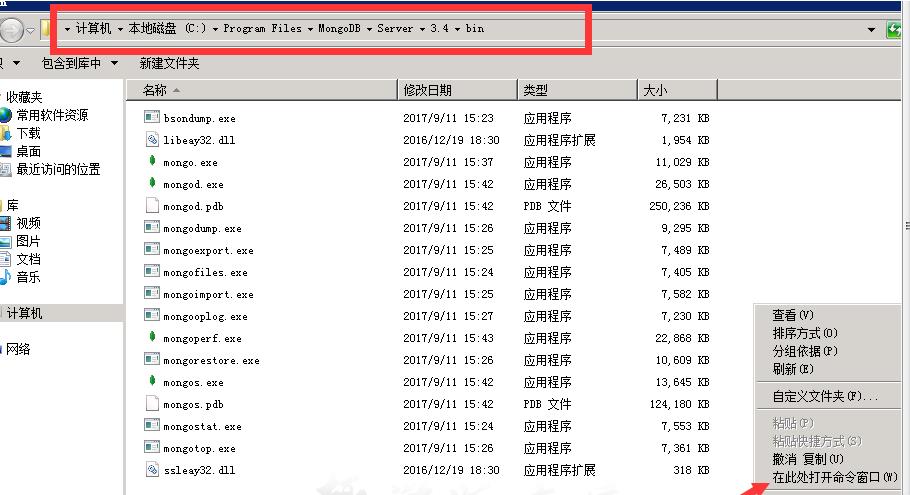The image size is (910, 495).
Task: Select the mongoexport.exe file icon
Action: (x=151, y=250)
